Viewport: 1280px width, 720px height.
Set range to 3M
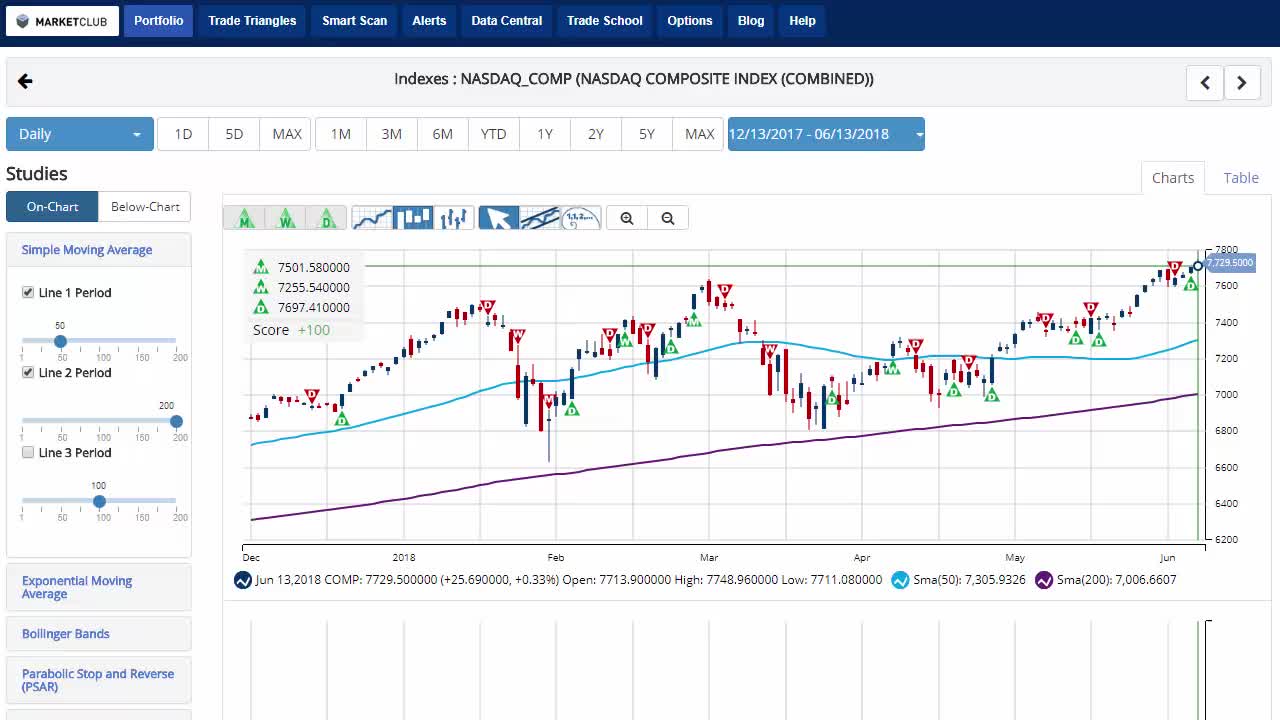tap(392, 134)
